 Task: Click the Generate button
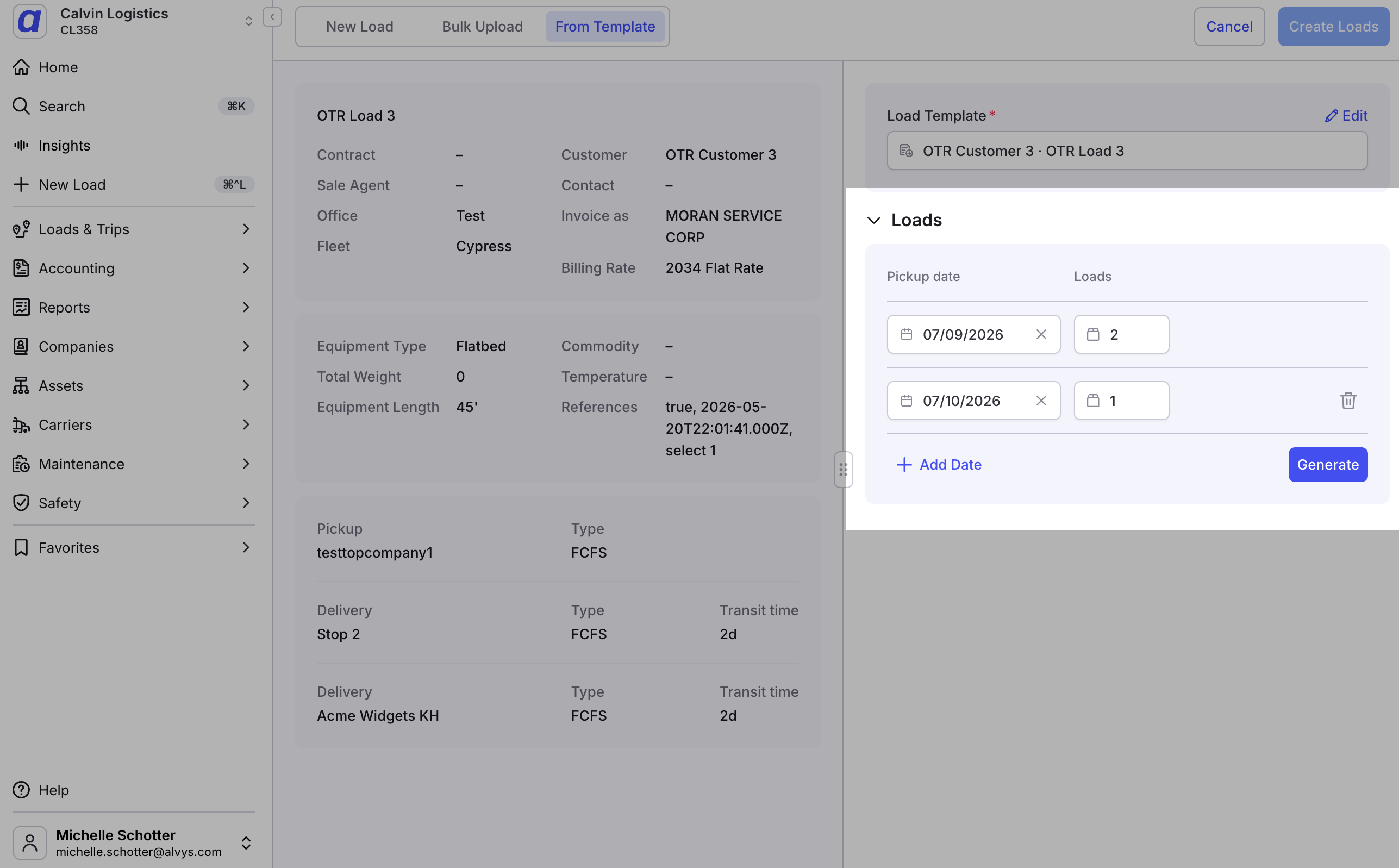1327,464
